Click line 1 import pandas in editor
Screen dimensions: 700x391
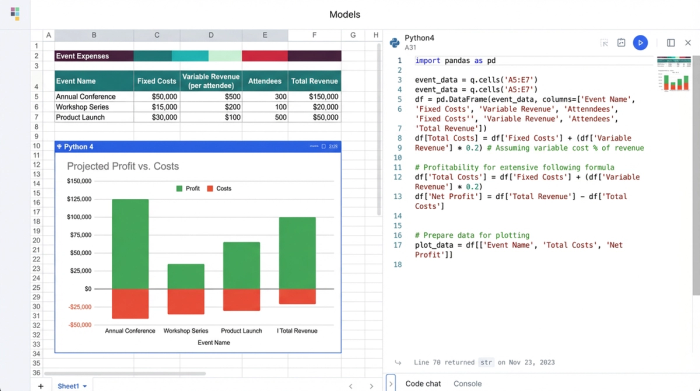coord(455,60)
